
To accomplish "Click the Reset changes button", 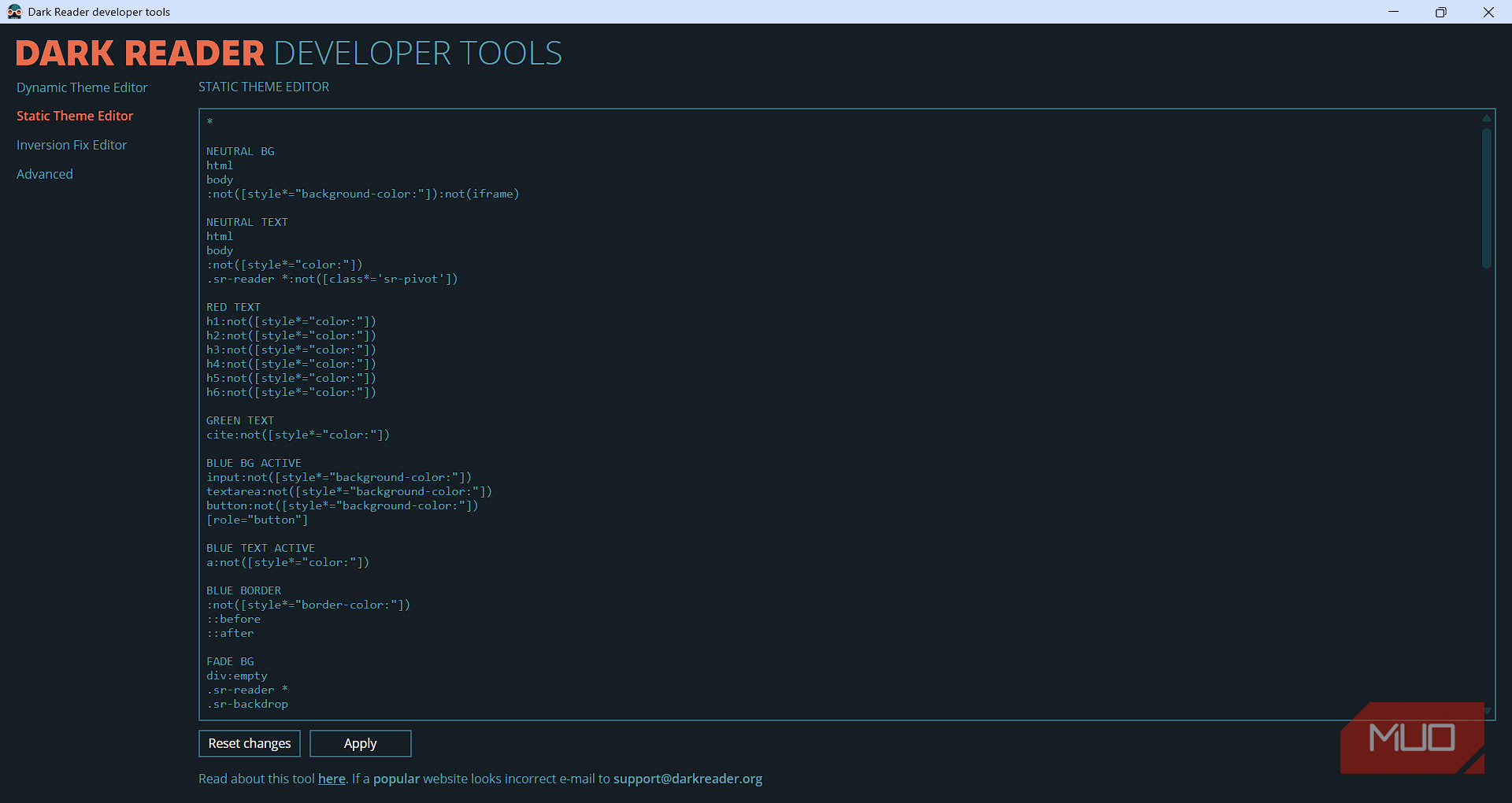I will pos(250,743).
